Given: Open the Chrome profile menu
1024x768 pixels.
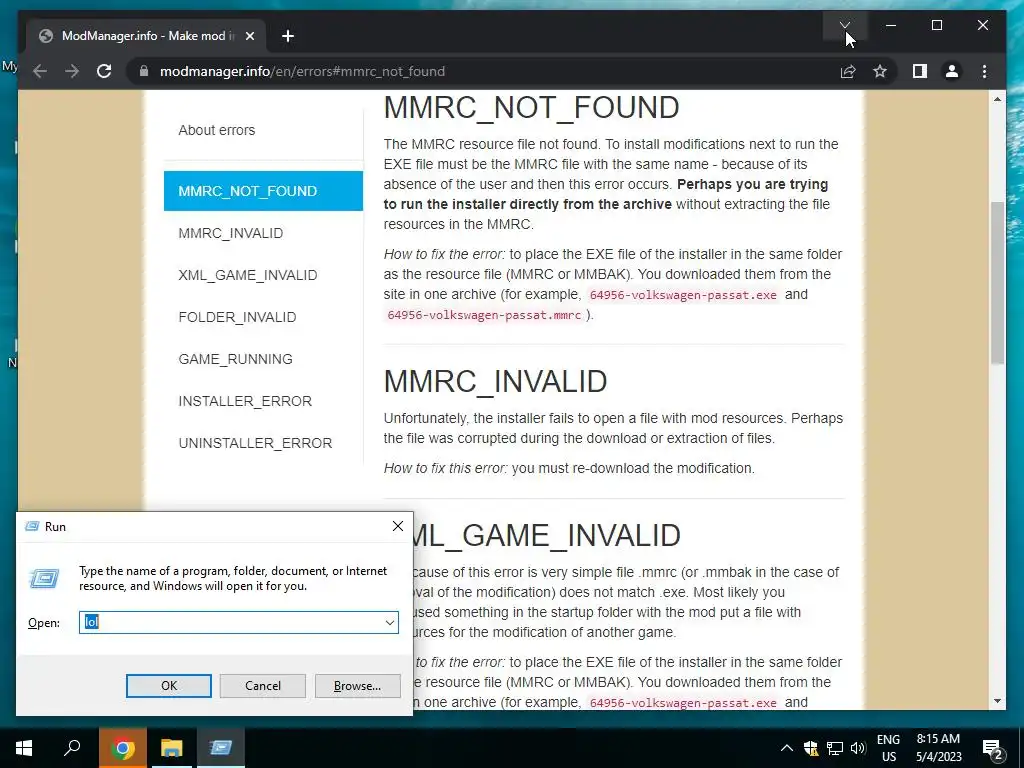Looking at the screenshot, I should (x=952, y=71).
